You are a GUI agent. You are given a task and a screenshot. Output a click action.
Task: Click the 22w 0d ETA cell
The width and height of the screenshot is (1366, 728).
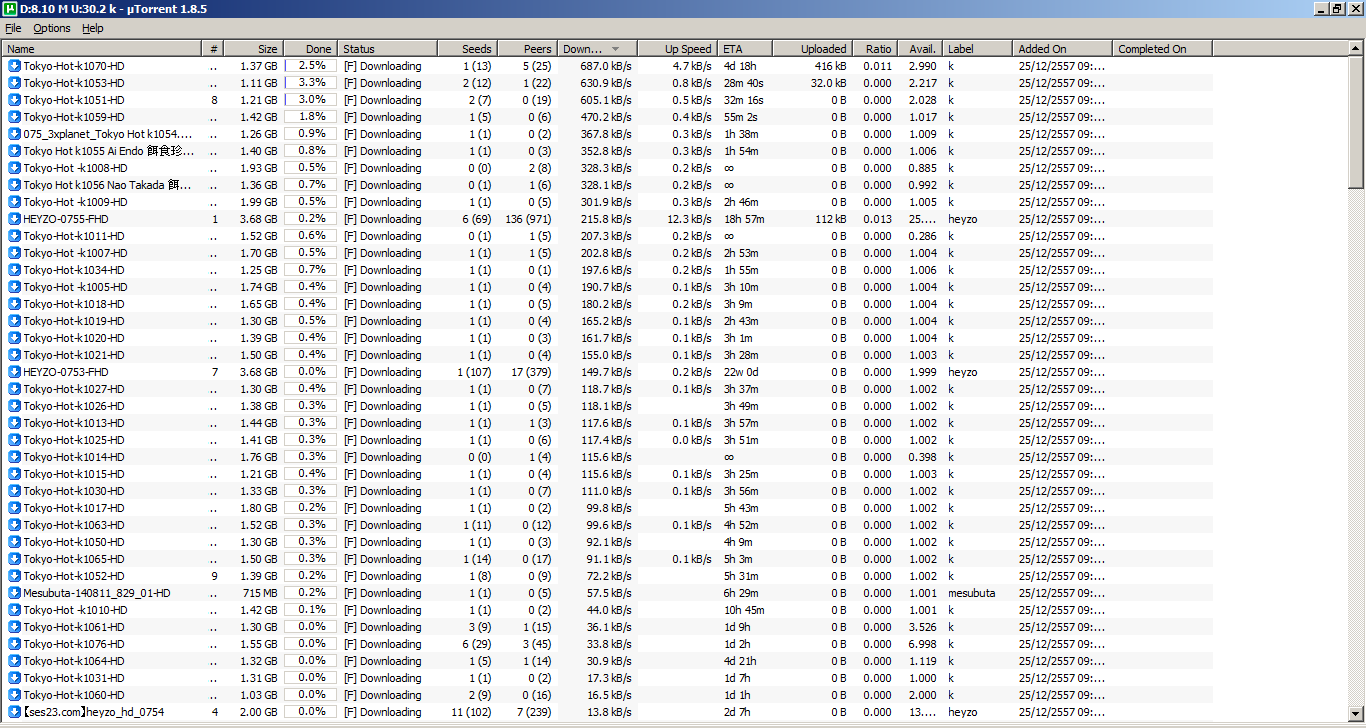tap(742, 372)
